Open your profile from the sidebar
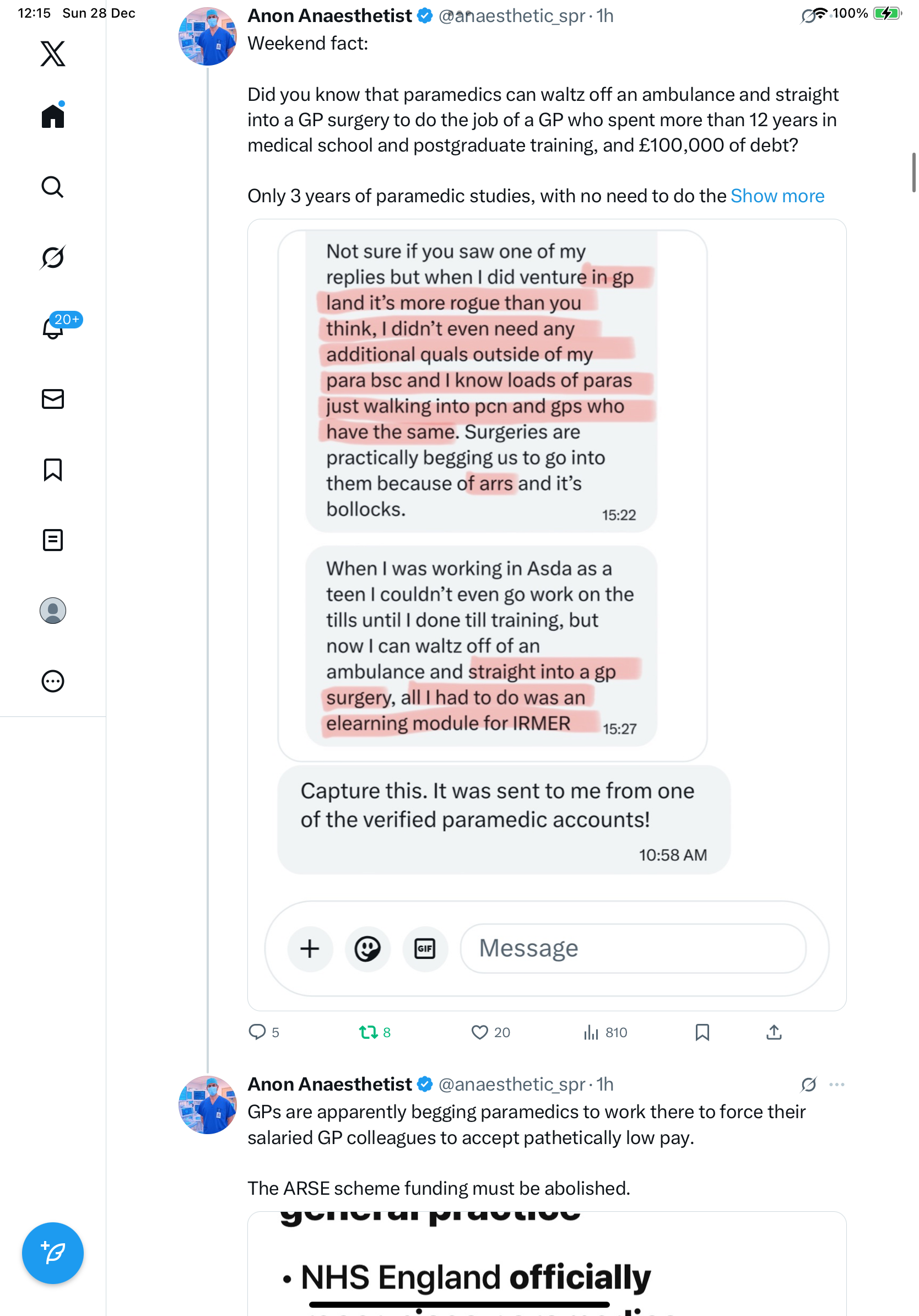The height and width of the screenshot is (1316, 919). tap(53, 611)
